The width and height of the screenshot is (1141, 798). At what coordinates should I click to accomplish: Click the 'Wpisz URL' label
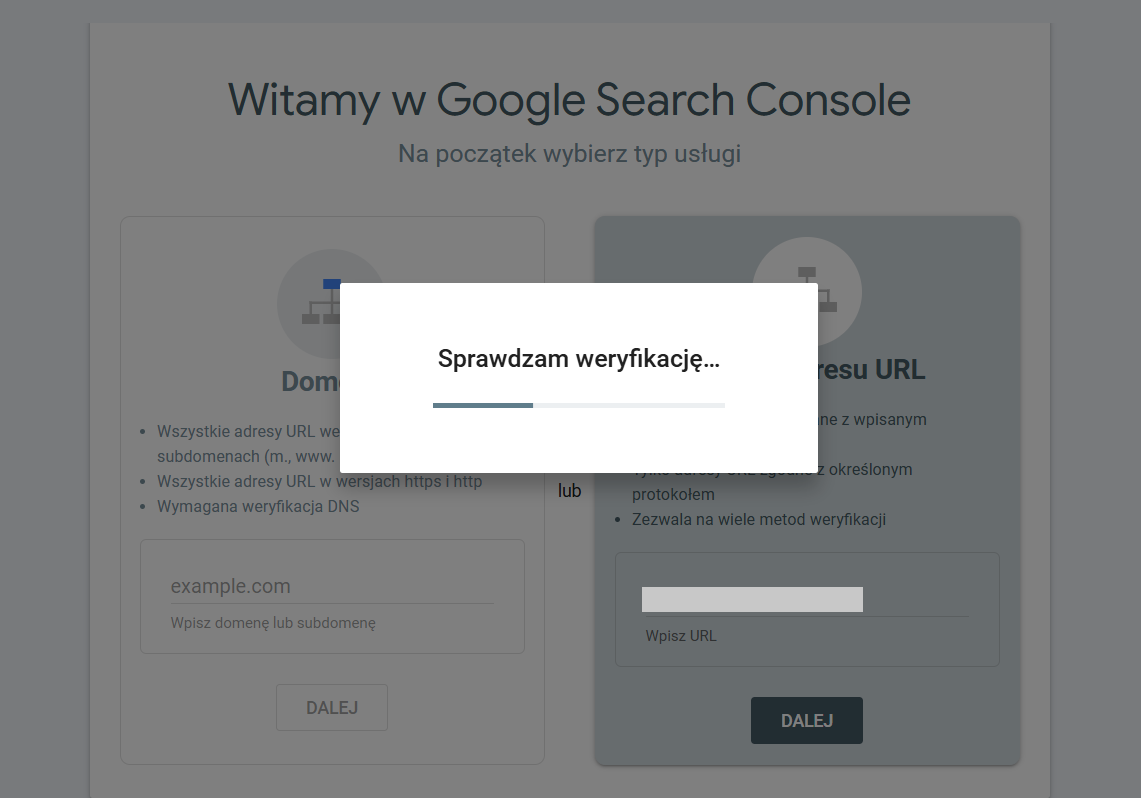point(681,636)
